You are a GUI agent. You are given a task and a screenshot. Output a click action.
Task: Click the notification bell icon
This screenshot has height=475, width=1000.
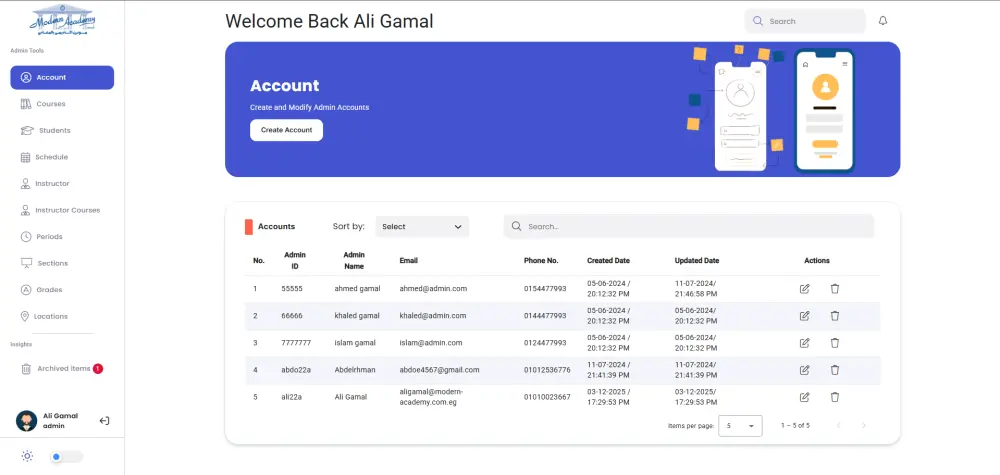click(x=883, y=21)
